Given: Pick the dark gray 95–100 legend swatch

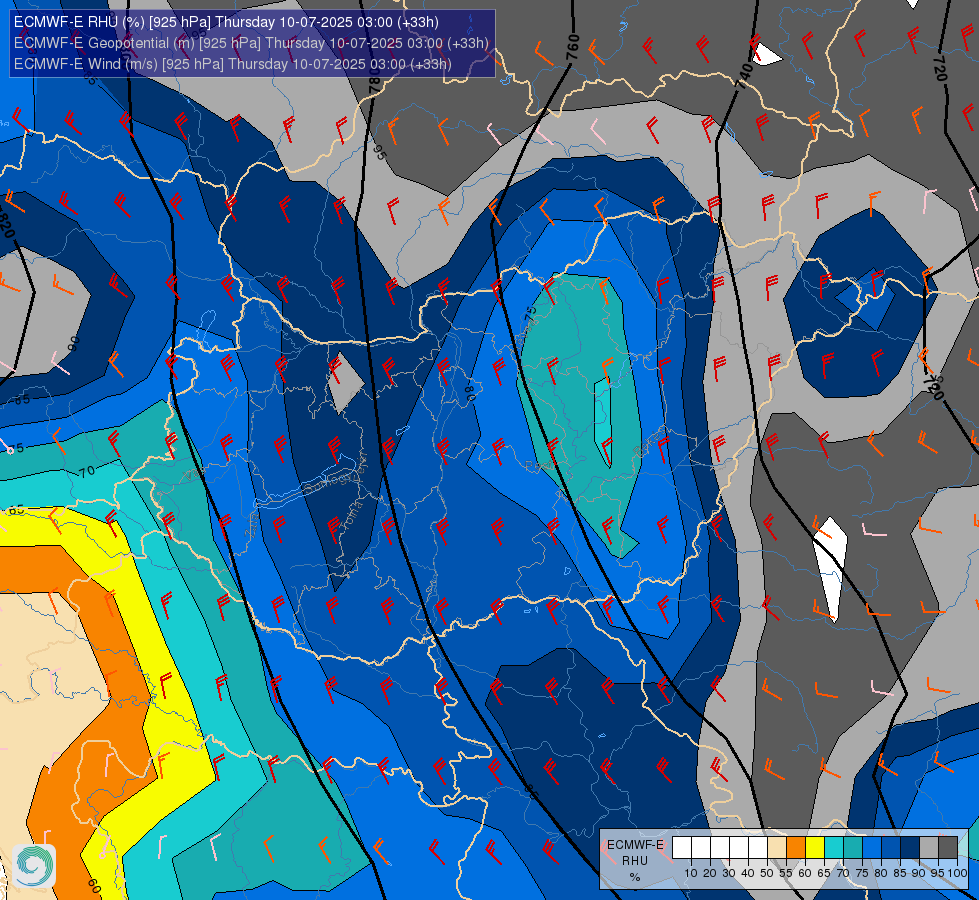Looking at the screenshot, I should (948, 848).
